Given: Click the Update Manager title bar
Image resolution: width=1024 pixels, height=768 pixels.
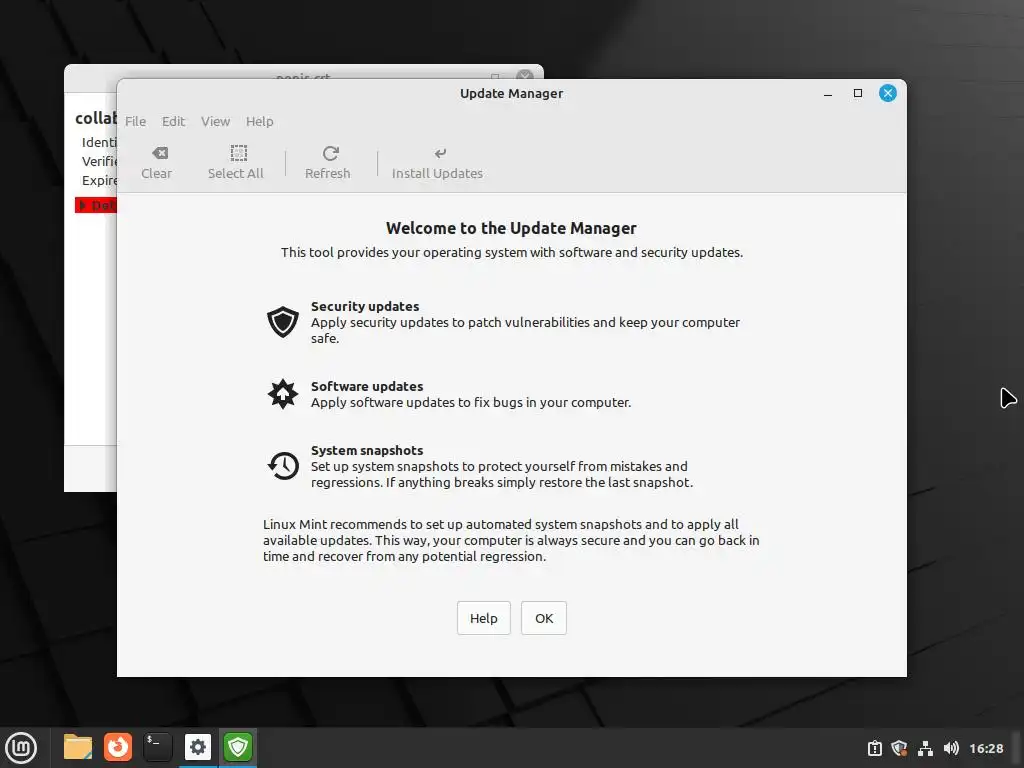Looking at the screenshot, I should [511, 93].
